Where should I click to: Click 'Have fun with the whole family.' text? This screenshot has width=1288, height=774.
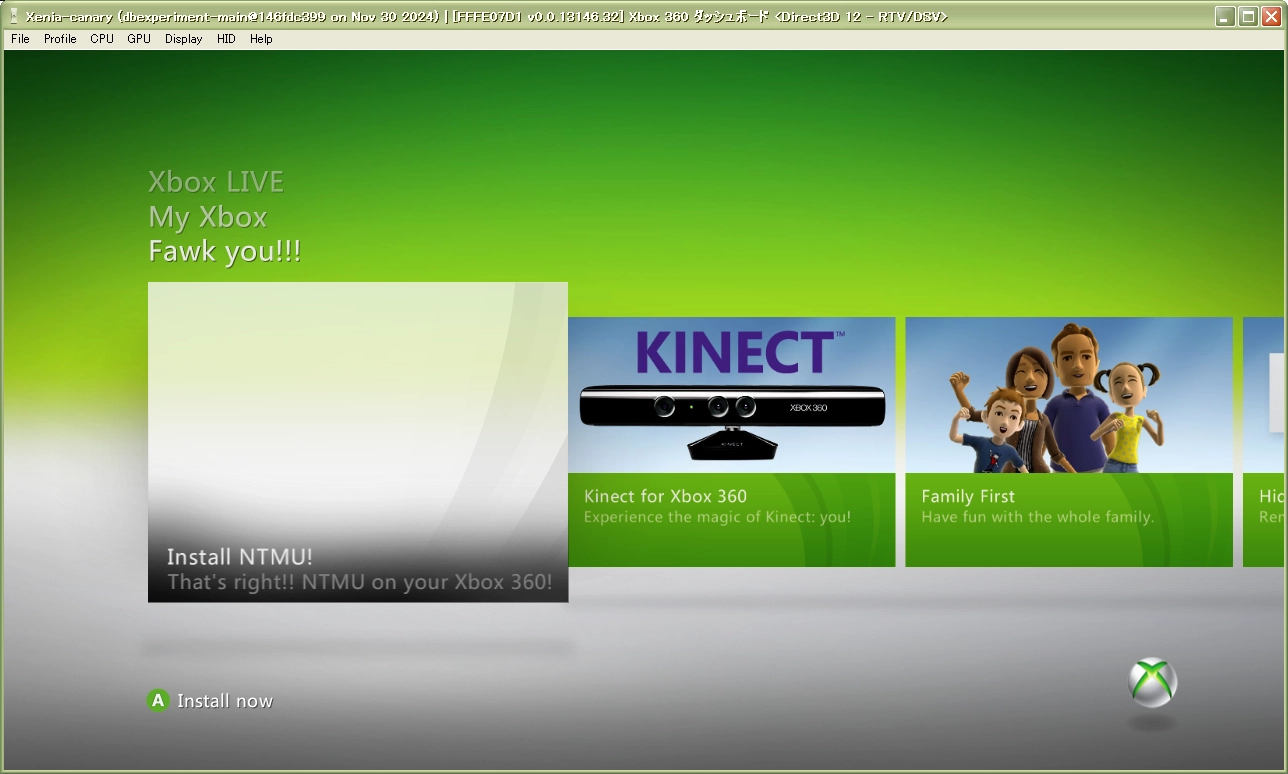1037,517
